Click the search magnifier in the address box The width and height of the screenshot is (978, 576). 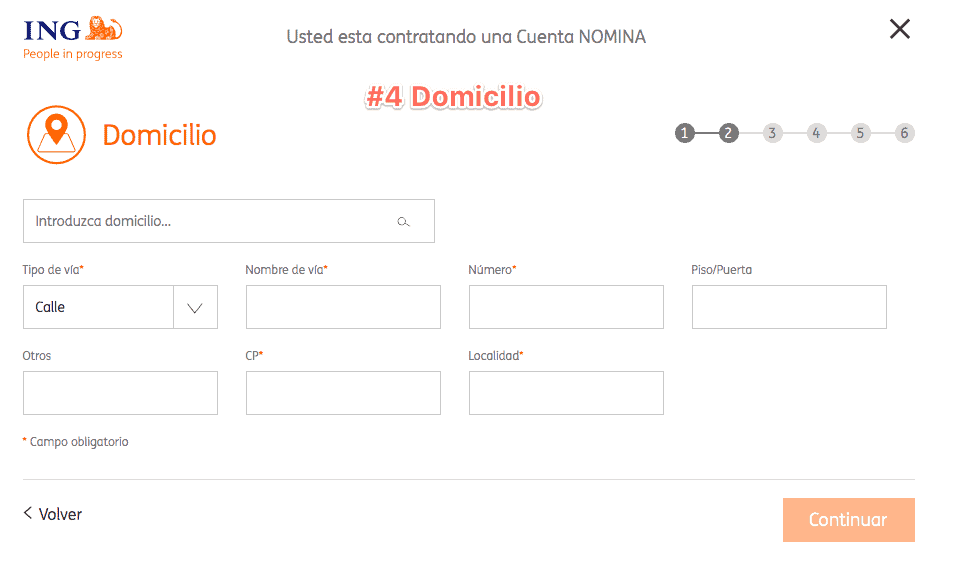tap(404, 222)
